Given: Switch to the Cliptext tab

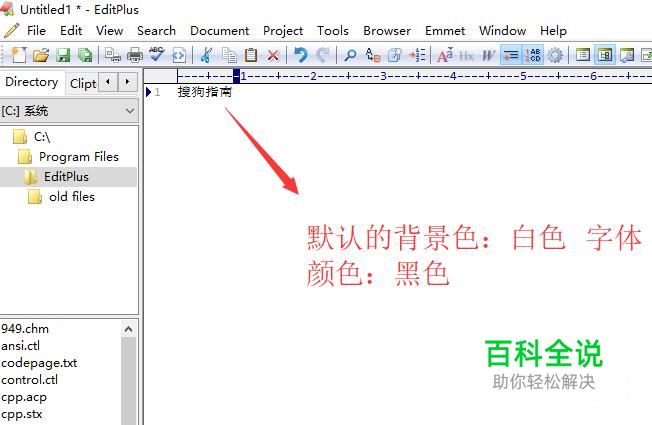Looking at the screenshot, I should [x=83, y=84].
